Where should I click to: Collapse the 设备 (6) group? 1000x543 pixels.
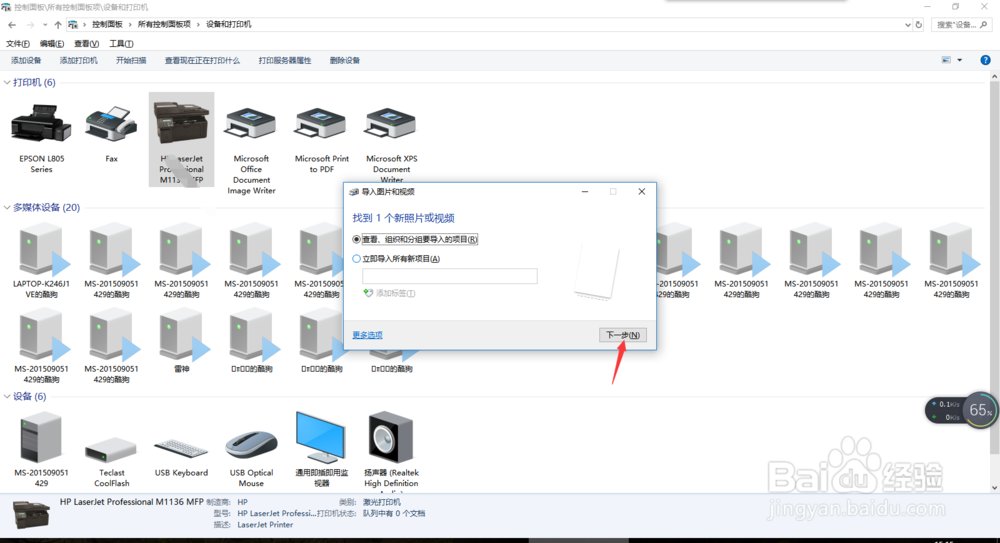(x=7, y=396)
